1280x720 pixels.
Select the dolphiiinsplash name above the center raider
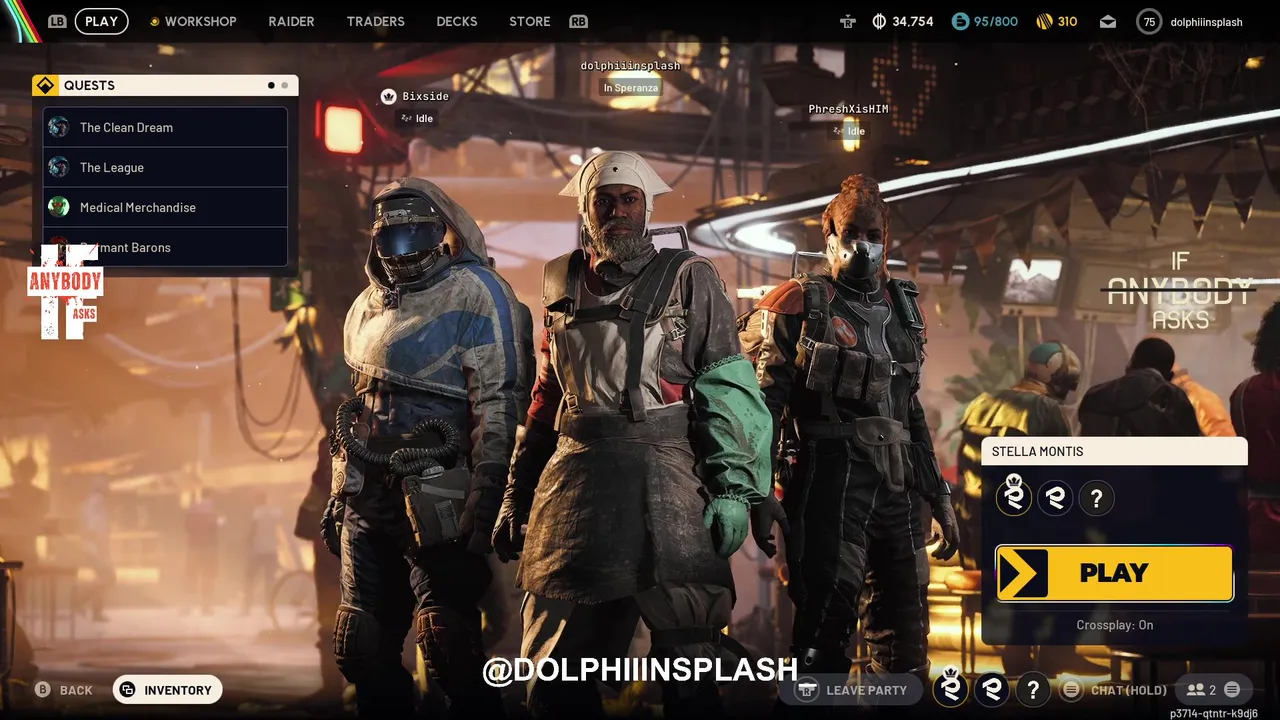point(630,66)
